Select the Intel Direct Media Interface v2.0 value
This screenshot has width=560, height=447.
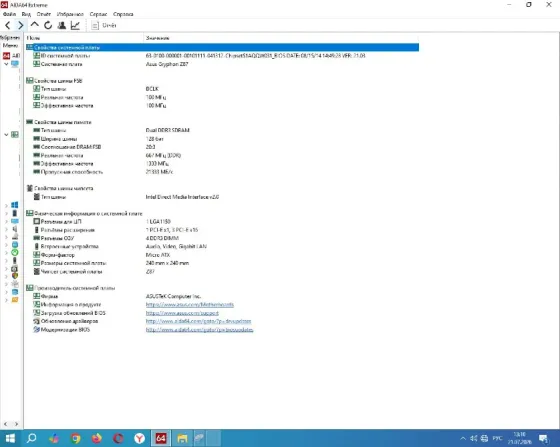click(x=182, y=197)
